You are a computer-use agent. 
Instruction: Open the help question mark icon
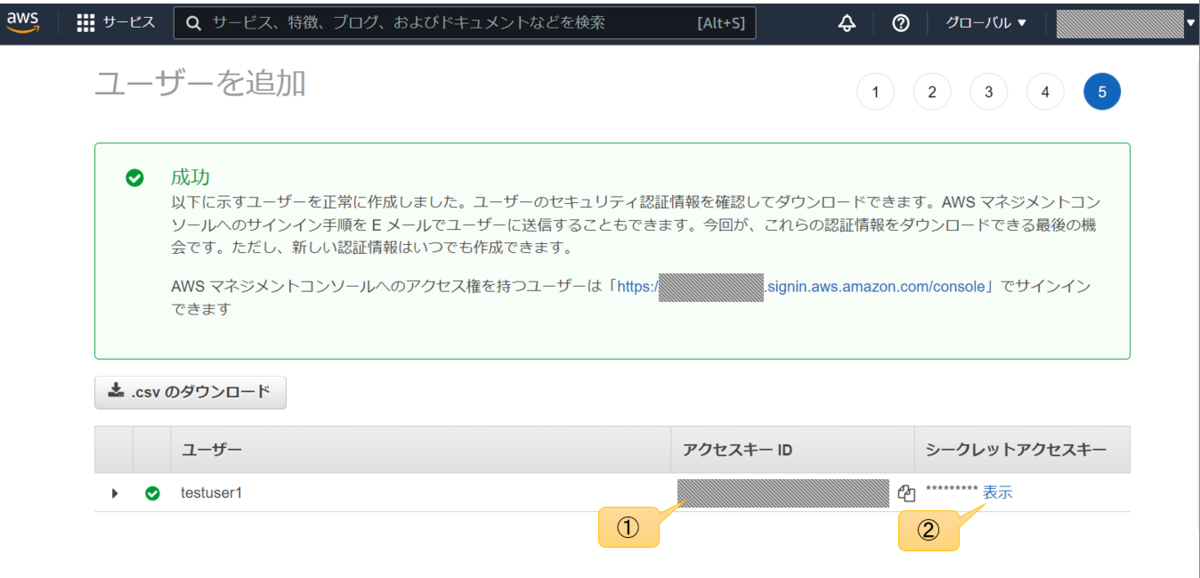click(x=900, y=22)
